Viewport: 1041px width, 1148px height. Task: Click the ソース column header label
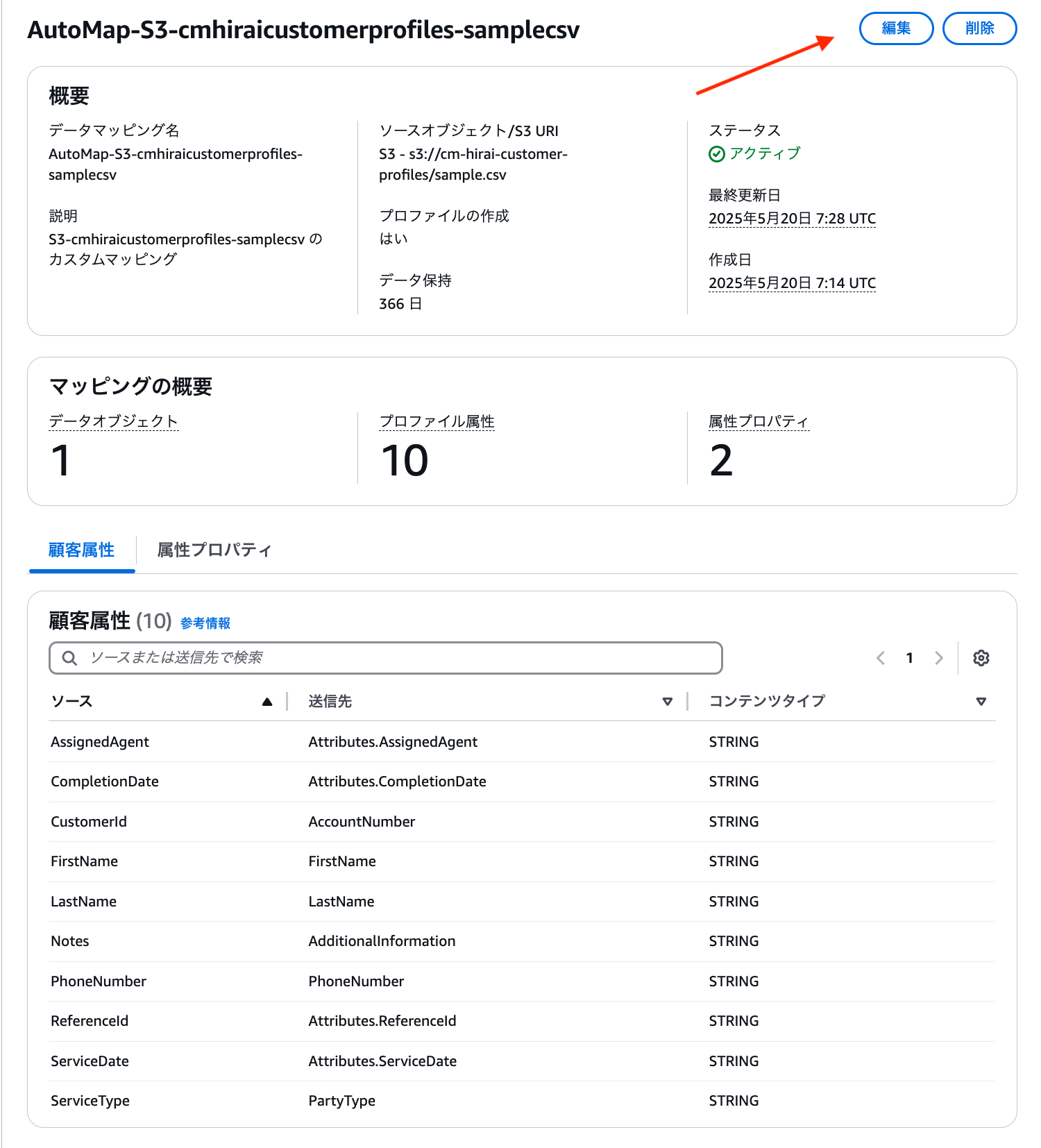(x=71, y=702)
